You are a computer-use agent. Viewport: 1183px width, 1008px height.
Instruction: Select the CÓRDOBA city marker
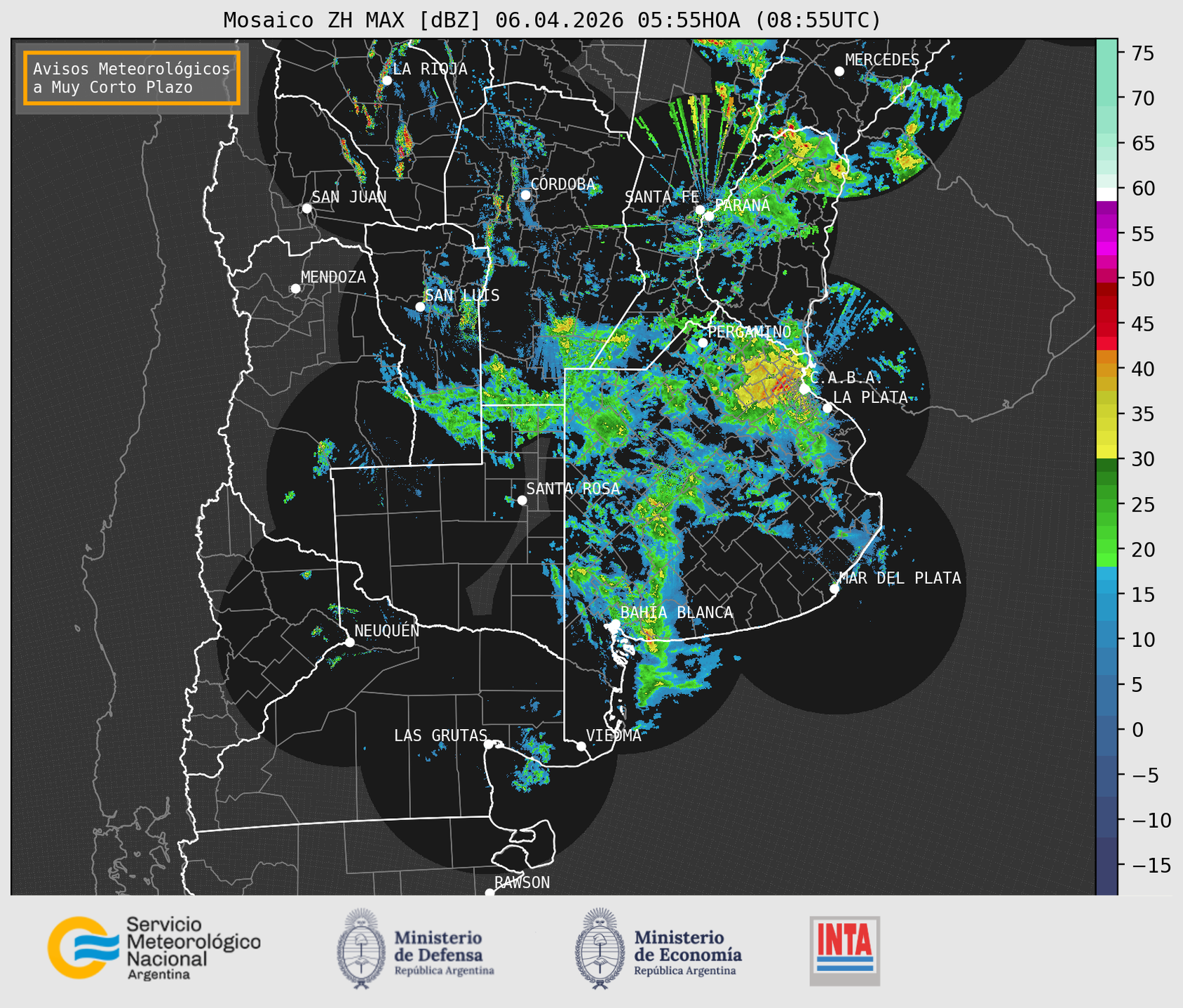click(525, 195)
